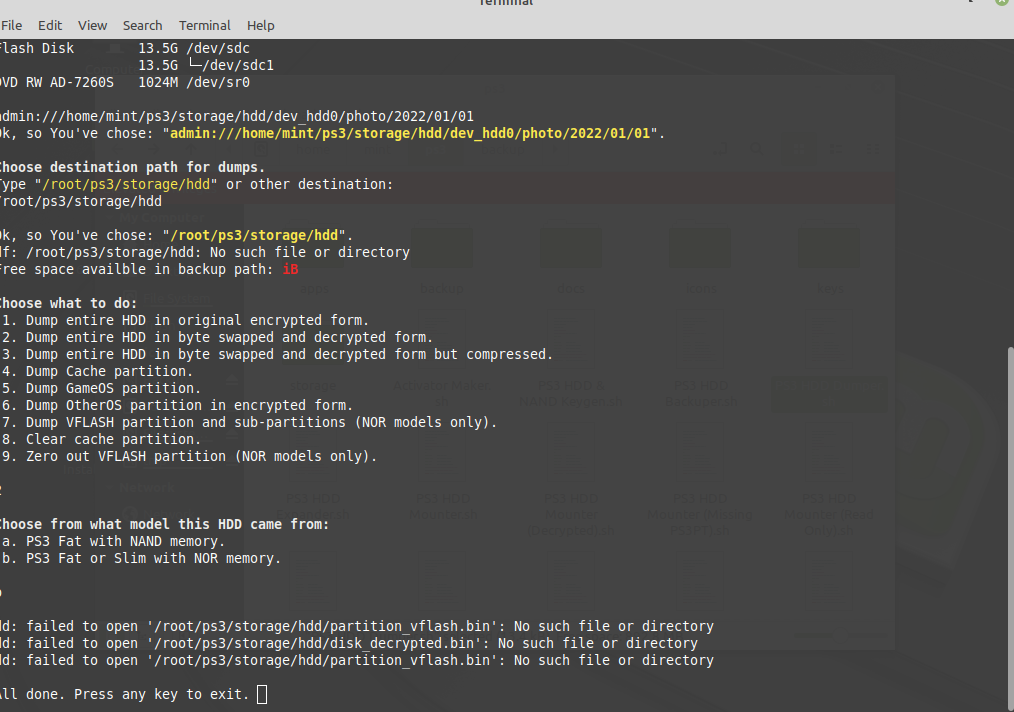This screenshot has width=1014, height=712.
Task: Click 'Choose from what model this HDD came from:'
Action: (164, 524)
